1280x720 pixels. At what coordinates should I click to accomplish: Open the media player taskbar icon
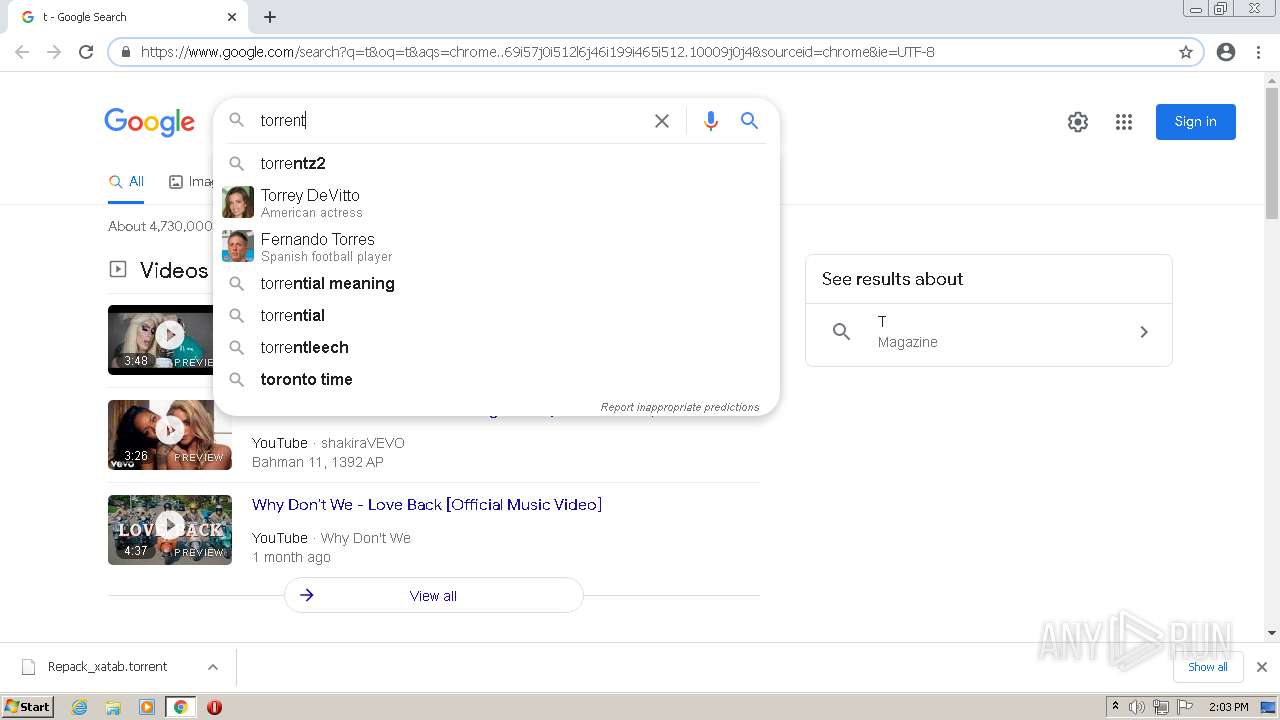[x=147, y=707]
